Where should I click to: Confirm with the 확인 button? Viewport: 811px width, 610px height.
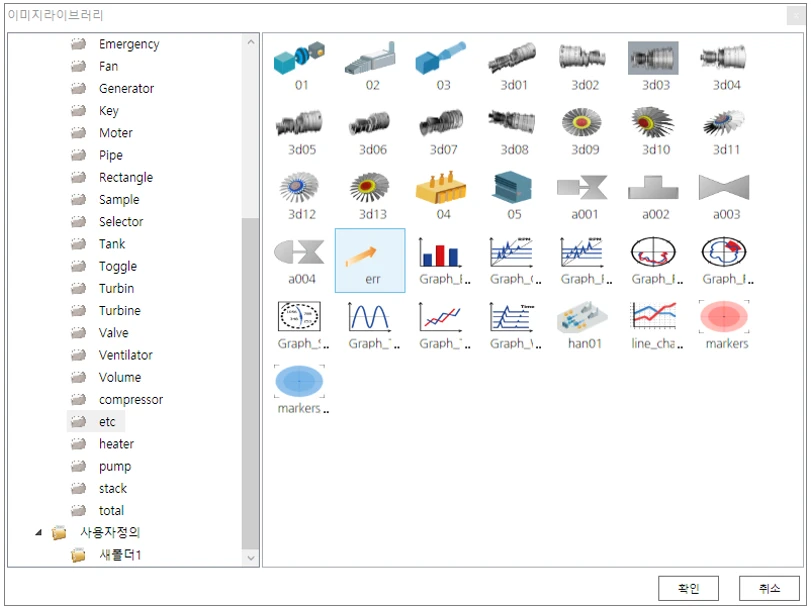point(688,588)
